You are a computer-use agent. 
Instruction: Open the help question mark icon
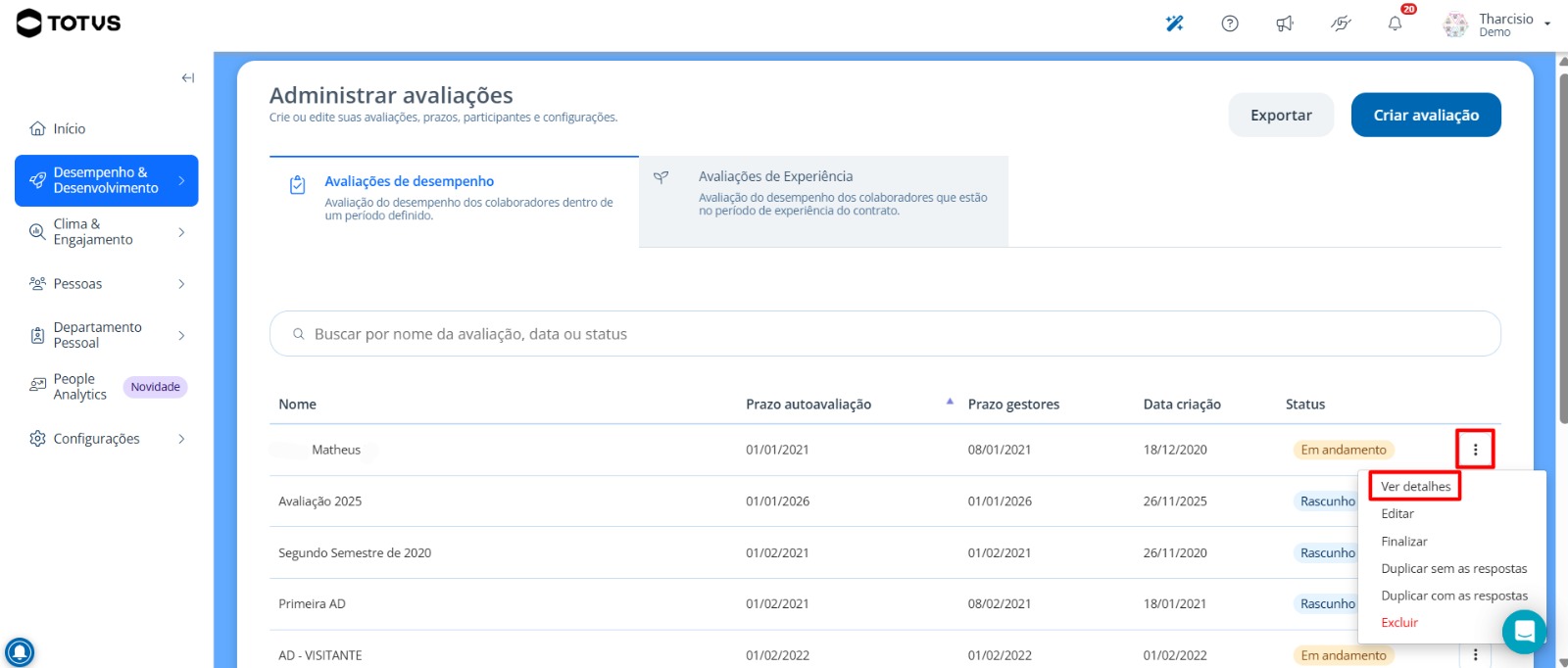click(1230, 24)
